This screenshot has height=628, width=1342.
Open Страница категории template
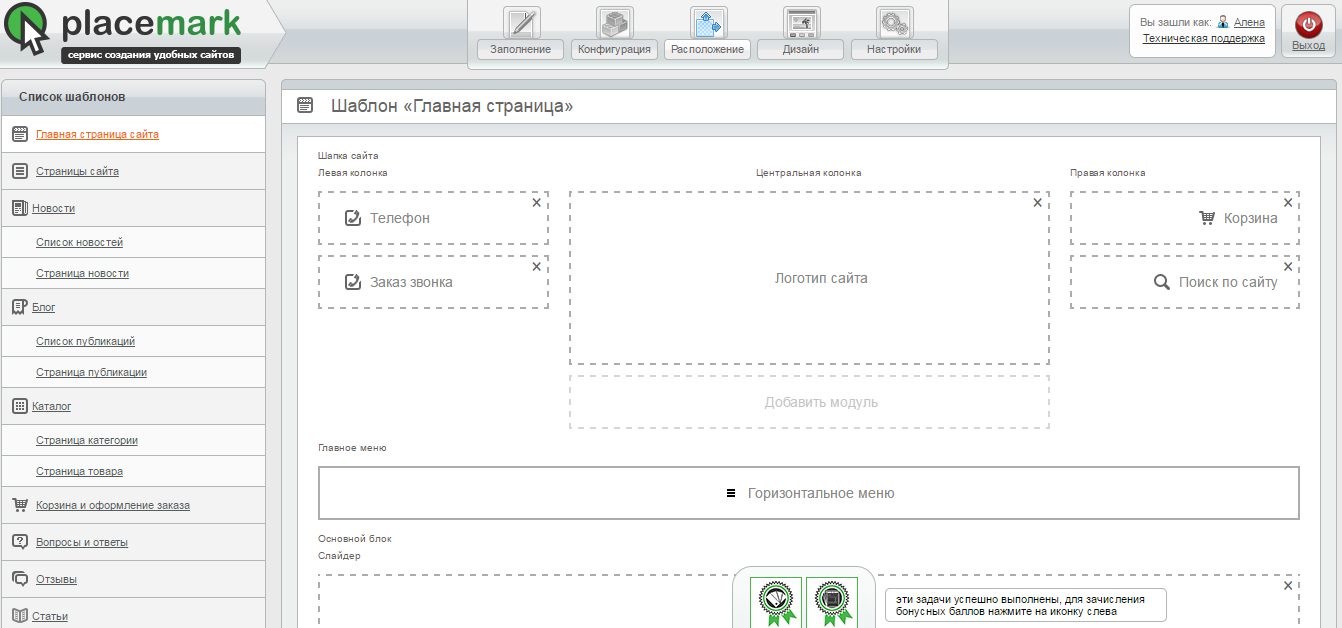(87, 441)
